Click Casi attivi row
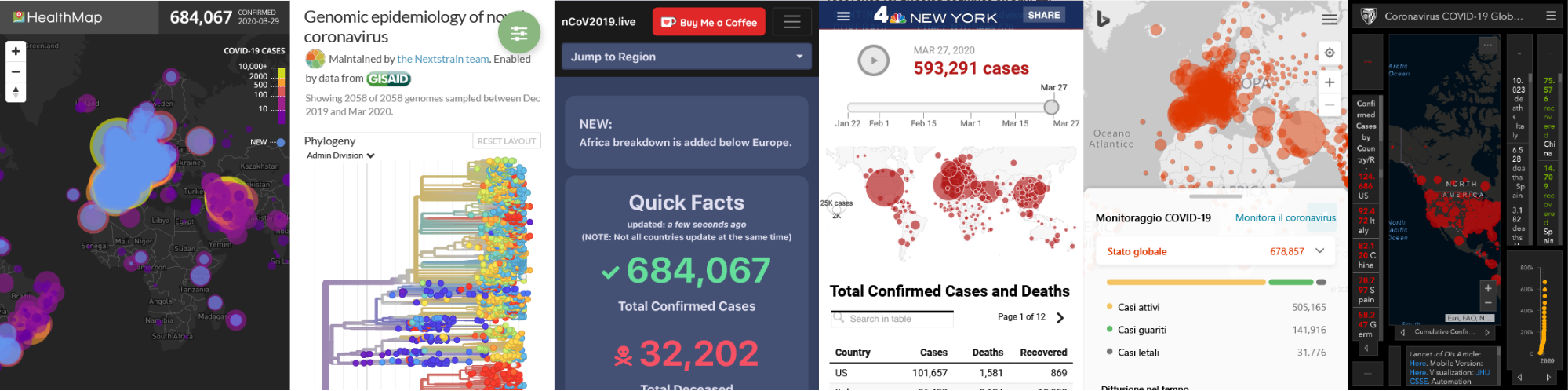 click(1216, 307)
